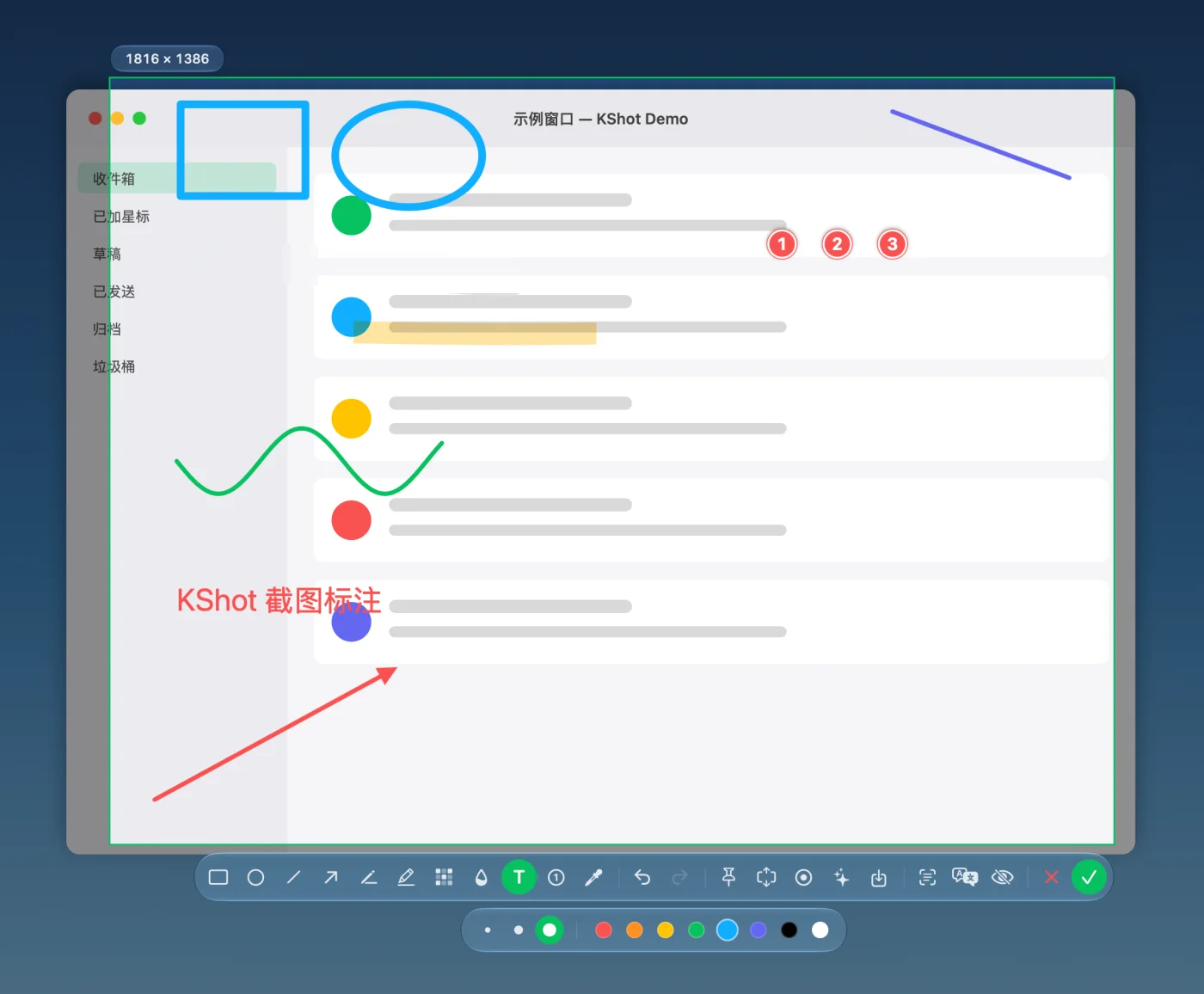This screenshot has height=994, width=1204.
Task: Choose the yellow color swatch
Action: tap(666, 930)
